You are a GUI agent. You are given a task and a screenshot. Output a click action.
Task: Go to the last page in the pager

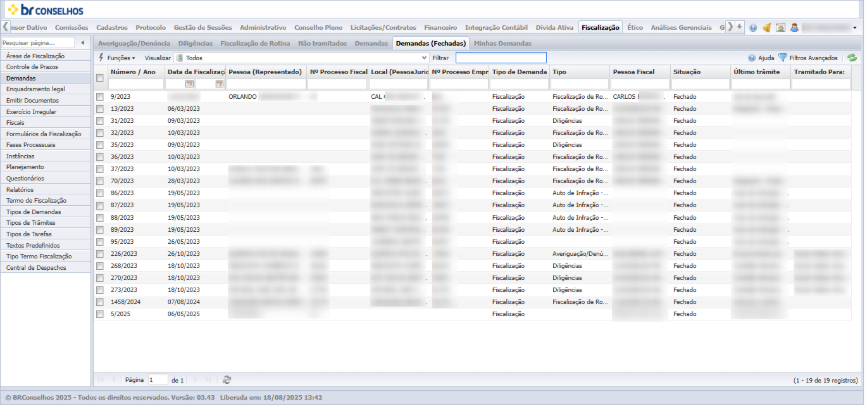[x=208, y=380]
